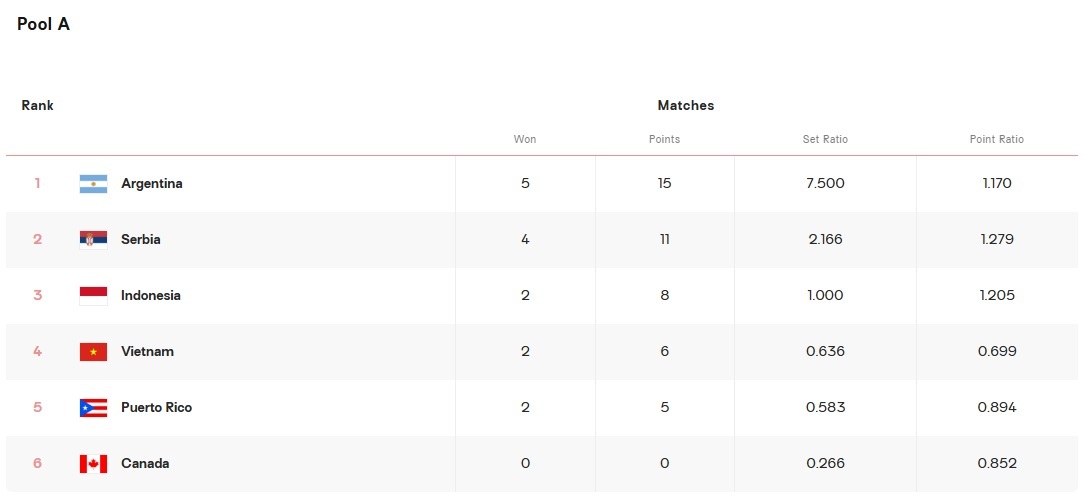Click the Argentina flag icon
The image size is (1086, 498).
tap(93, 184)
